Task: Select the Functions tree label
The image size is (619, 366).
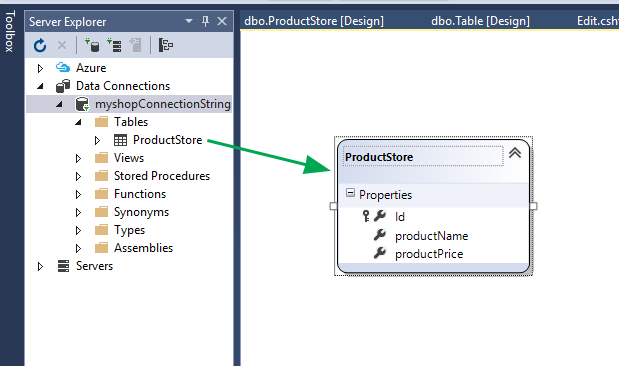Action: pos(140,194)
